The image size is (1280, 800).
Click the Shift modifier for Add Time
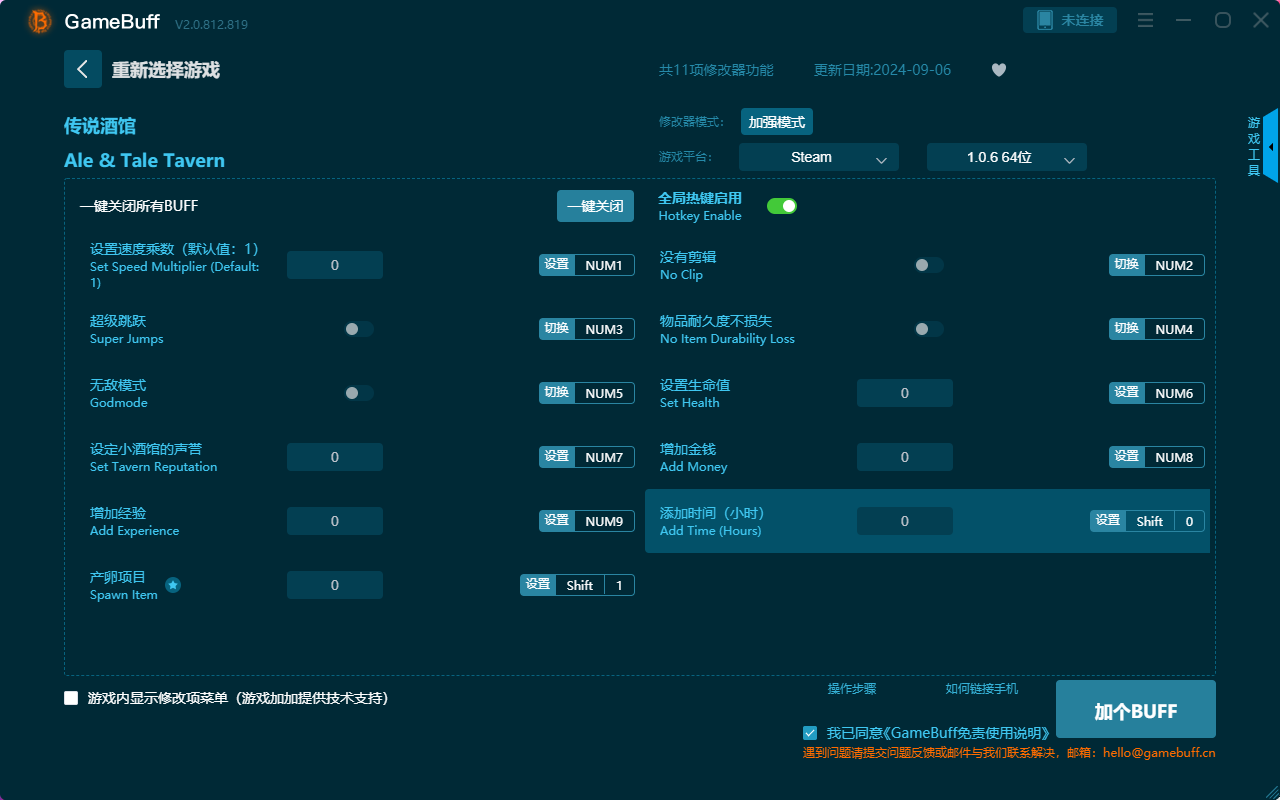click(x=1150, y=521)
